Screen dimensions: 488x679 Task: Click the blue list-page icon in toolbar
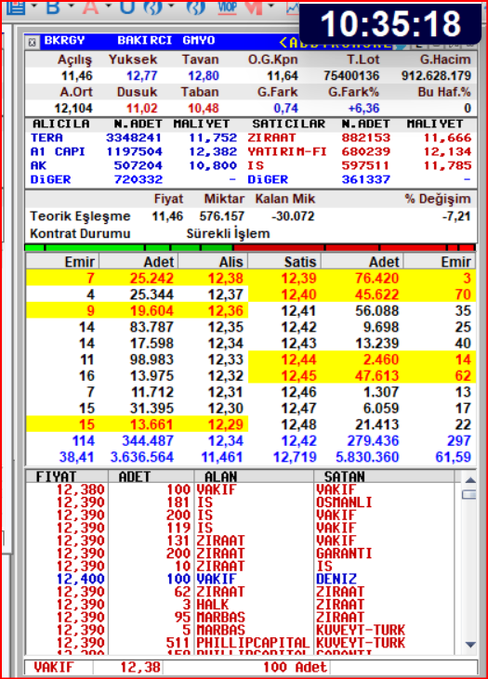16,7
